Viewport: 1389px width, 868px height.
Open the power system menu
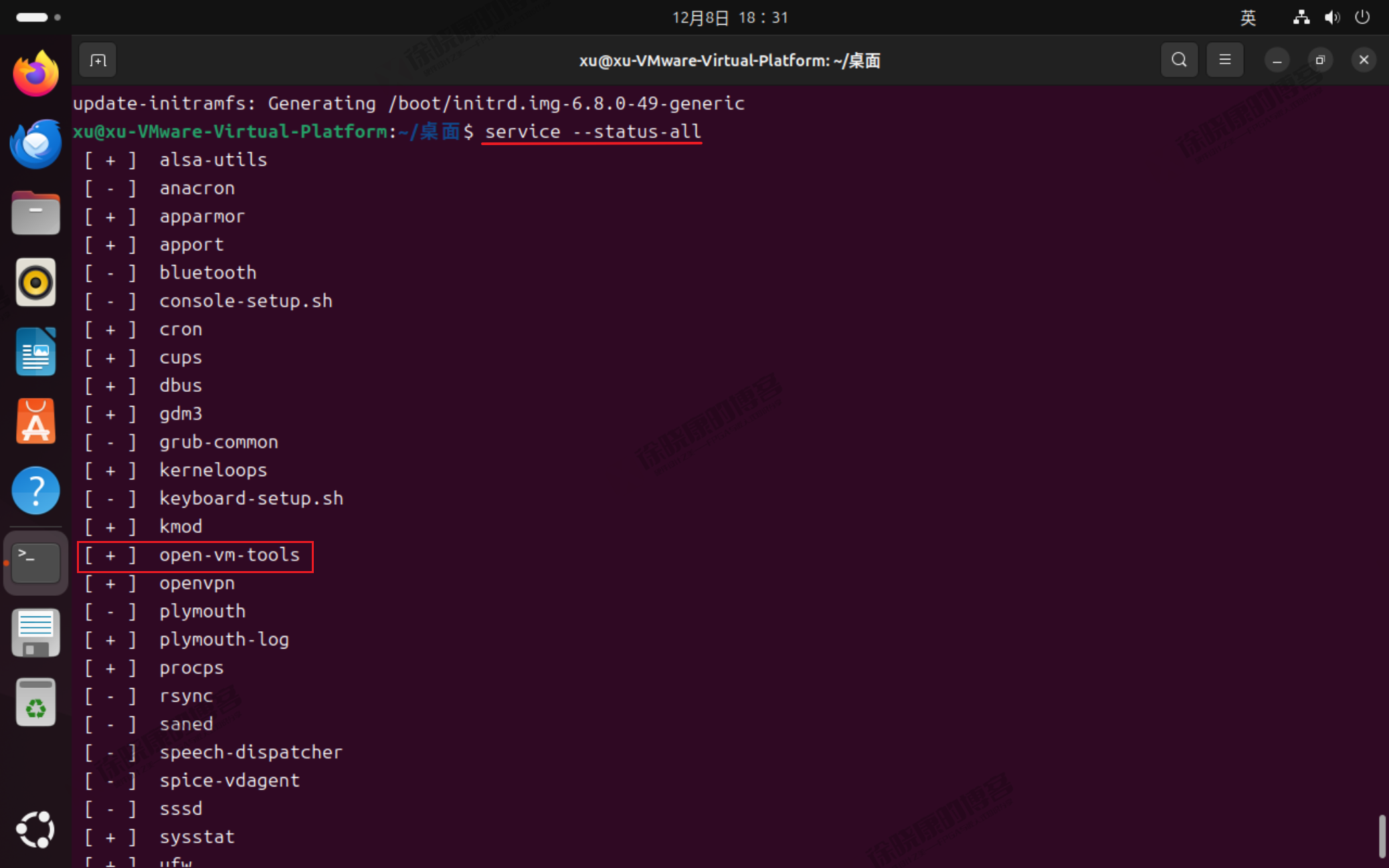[x=1363, y=17]
